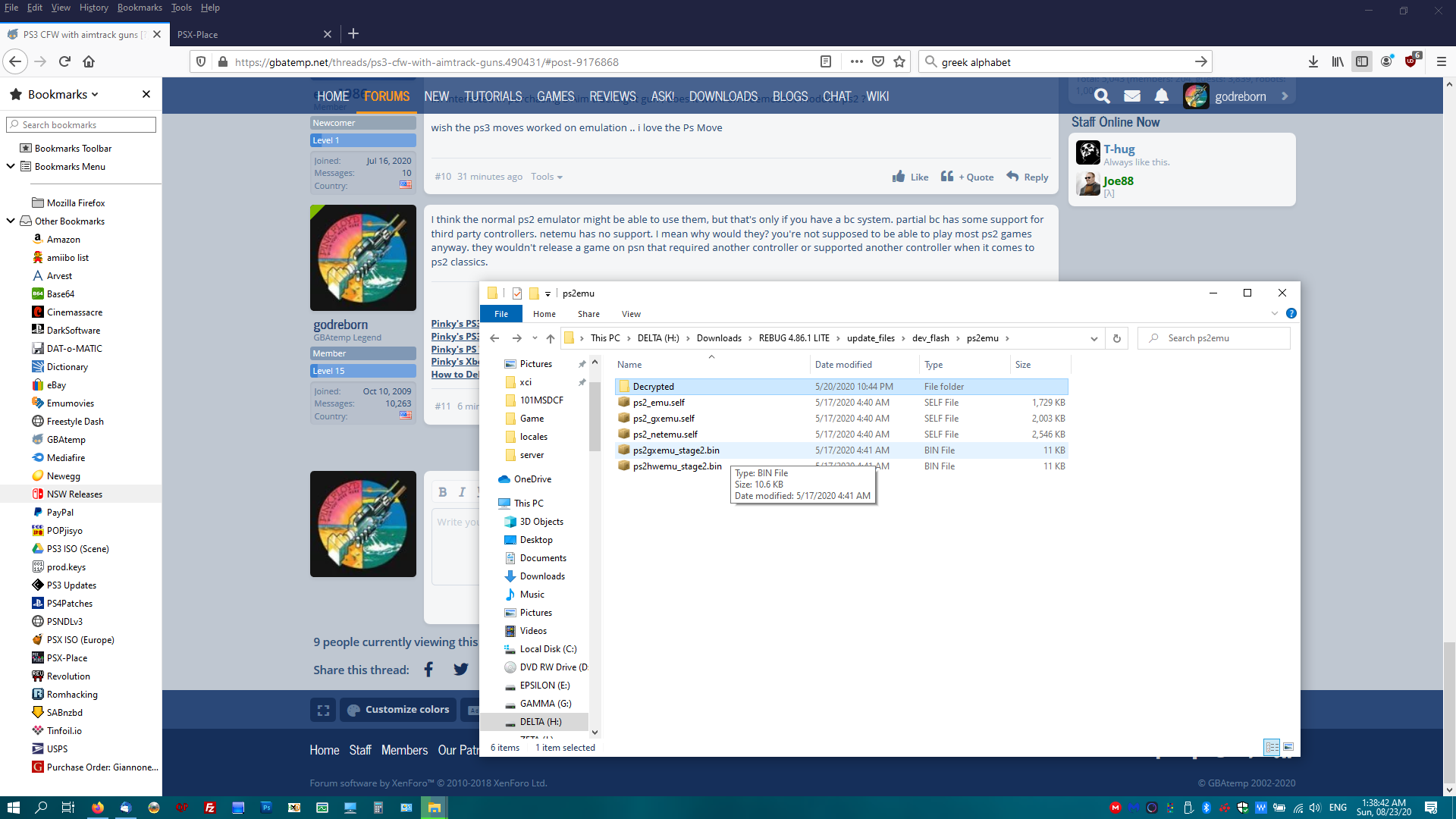Open Firefox downloads panel
Screen dimensions: 1456x819
(x=1313, y=62)
